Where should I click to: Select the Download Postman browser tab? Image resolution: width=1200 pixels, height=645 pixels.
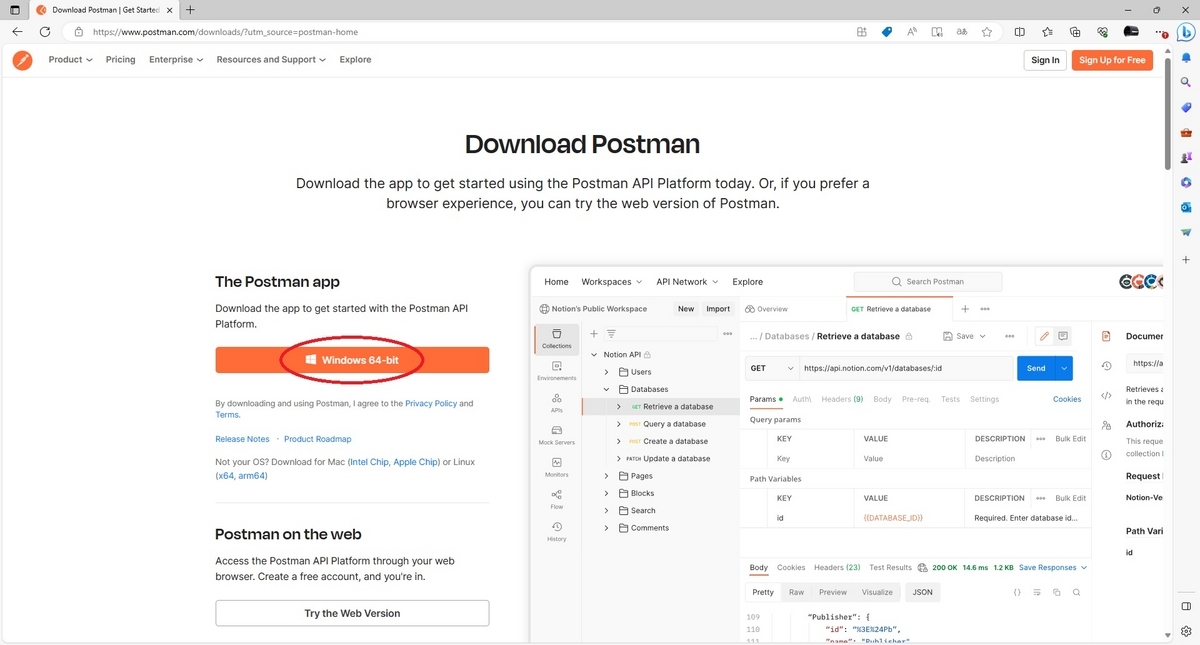[x=103, y=10]
